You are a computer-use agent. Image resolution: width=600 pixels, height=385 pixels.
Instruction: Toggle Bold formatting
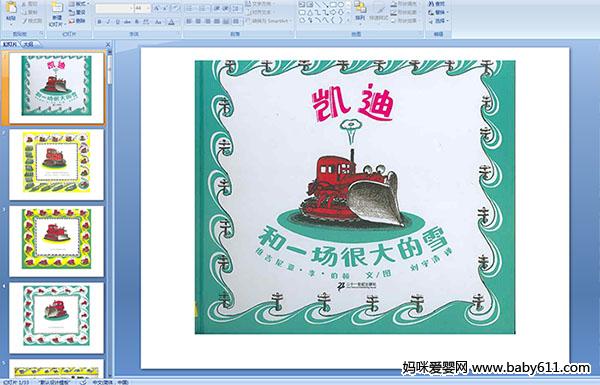click(x=99, y=22)
